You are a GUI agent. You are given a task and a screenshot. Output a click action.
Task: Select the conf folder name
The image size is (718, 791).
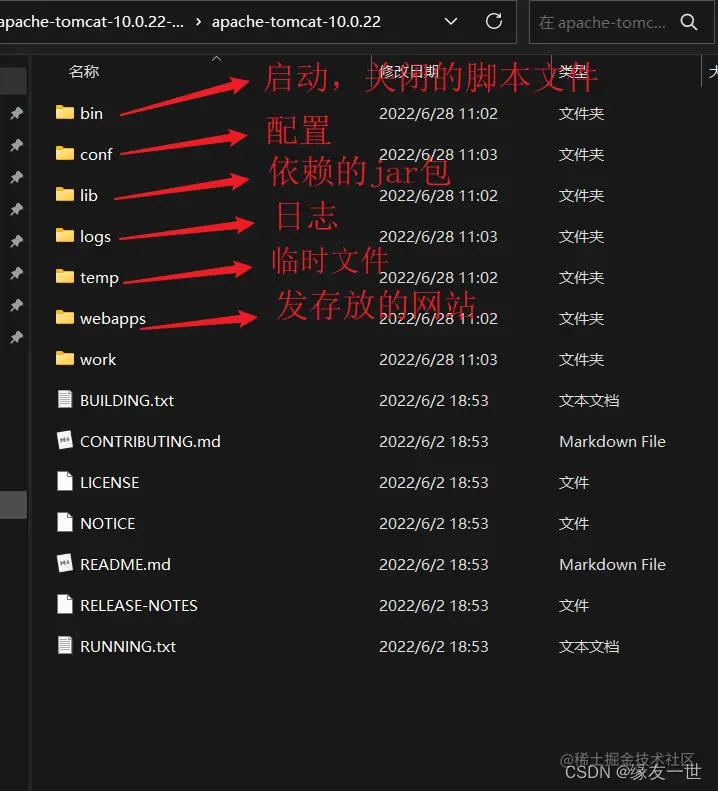coord(96,154)
